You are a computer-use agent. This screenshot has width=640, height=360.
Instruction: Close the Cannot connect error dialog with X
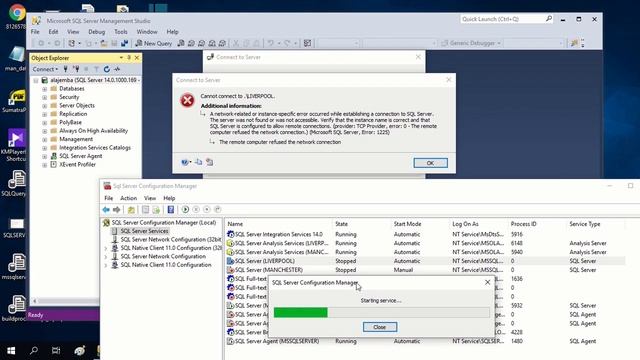point(449,80)
